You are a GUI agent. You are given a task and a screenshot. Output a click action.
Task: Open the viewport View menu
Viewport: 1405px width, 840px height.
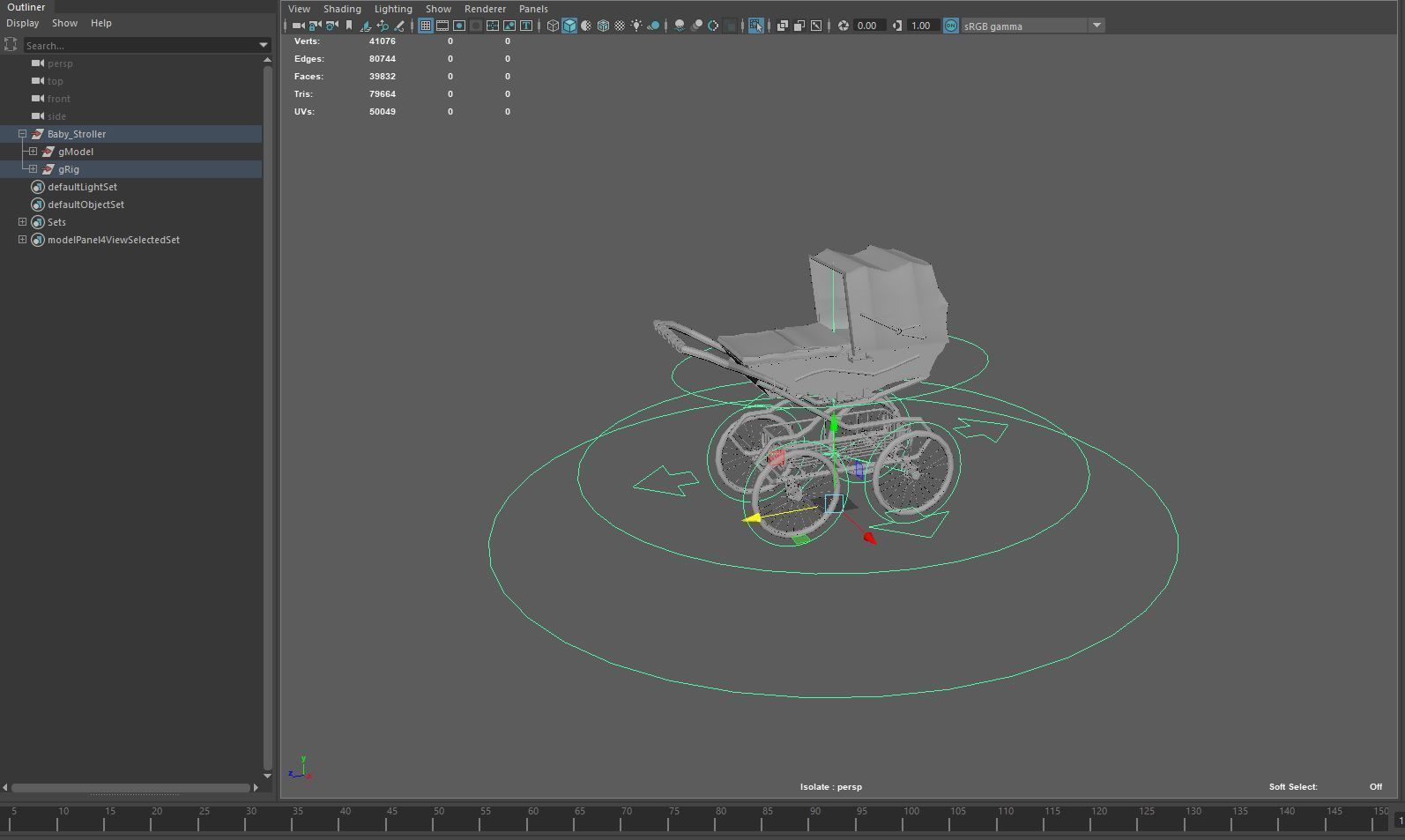click(x=299, y=9)
